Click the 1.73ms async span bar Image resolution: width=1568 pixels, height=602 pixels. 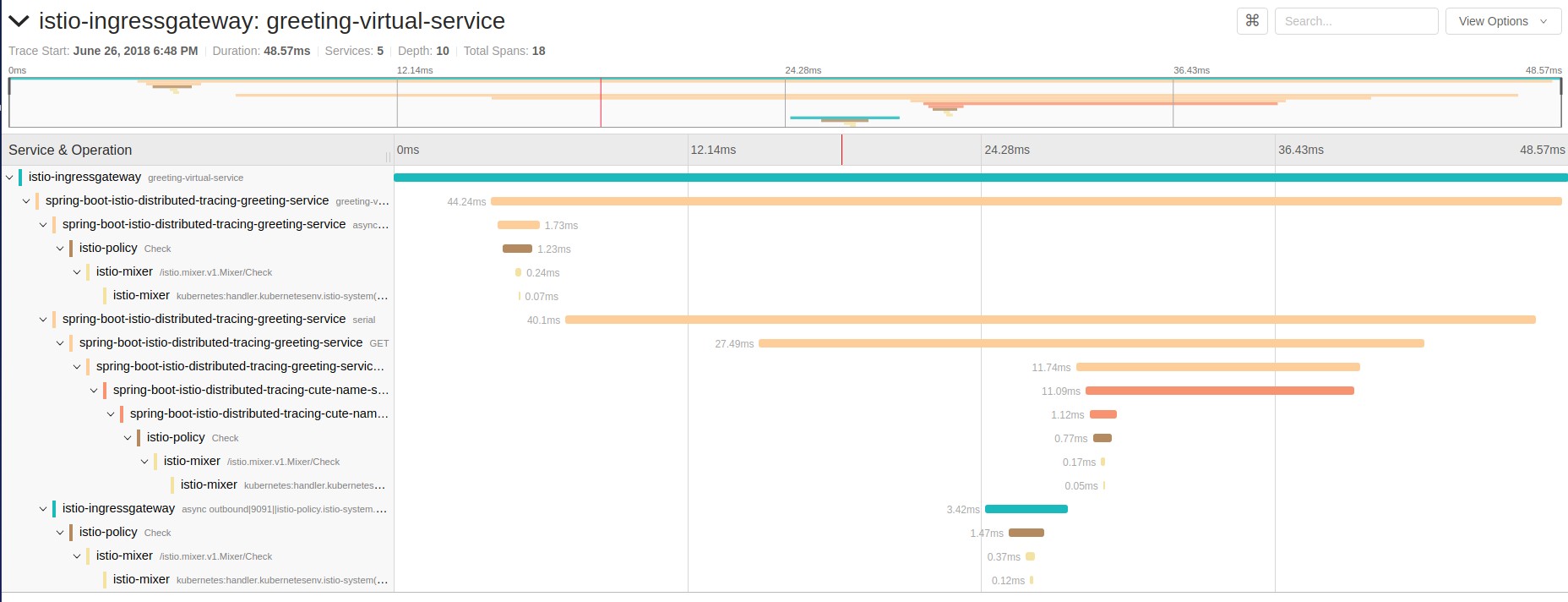click(x=519, y=225)
